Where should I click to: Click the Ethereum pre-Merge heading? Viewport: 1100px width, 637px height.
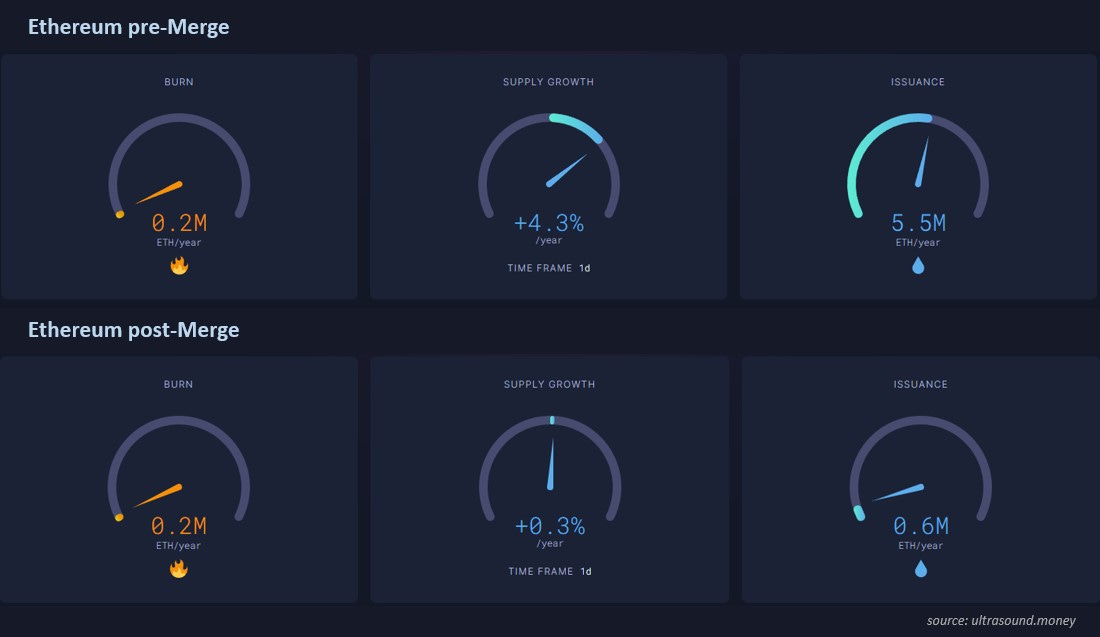pyautogui.click(x=128, y=27)
